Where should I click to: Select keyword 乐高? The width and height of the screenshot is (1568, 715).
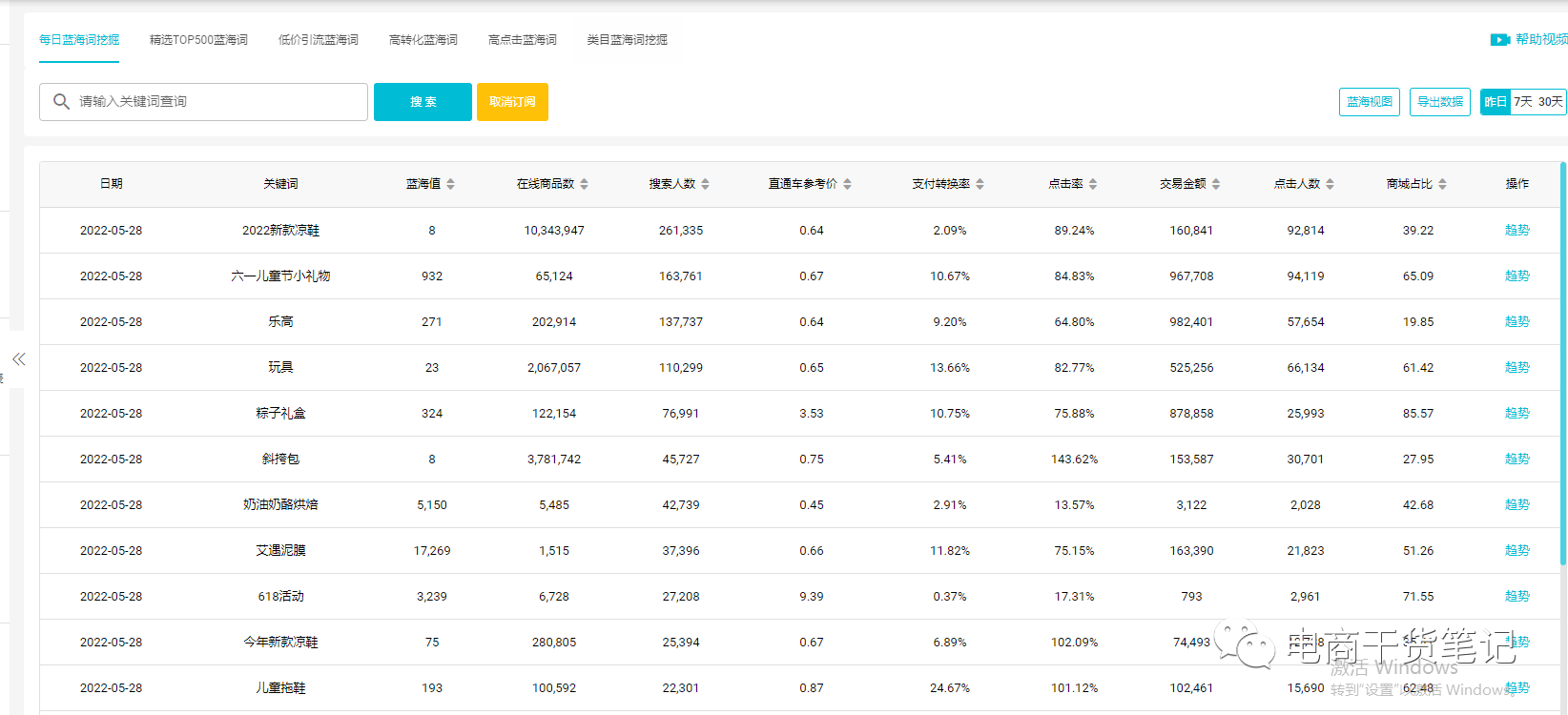280,322
